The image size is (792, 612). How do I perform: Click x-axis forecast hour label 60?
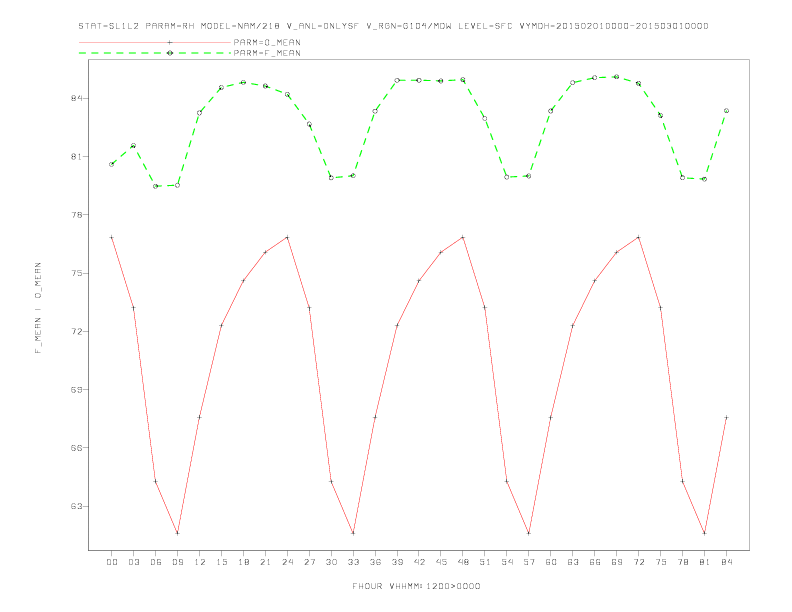tap(551, 562)
